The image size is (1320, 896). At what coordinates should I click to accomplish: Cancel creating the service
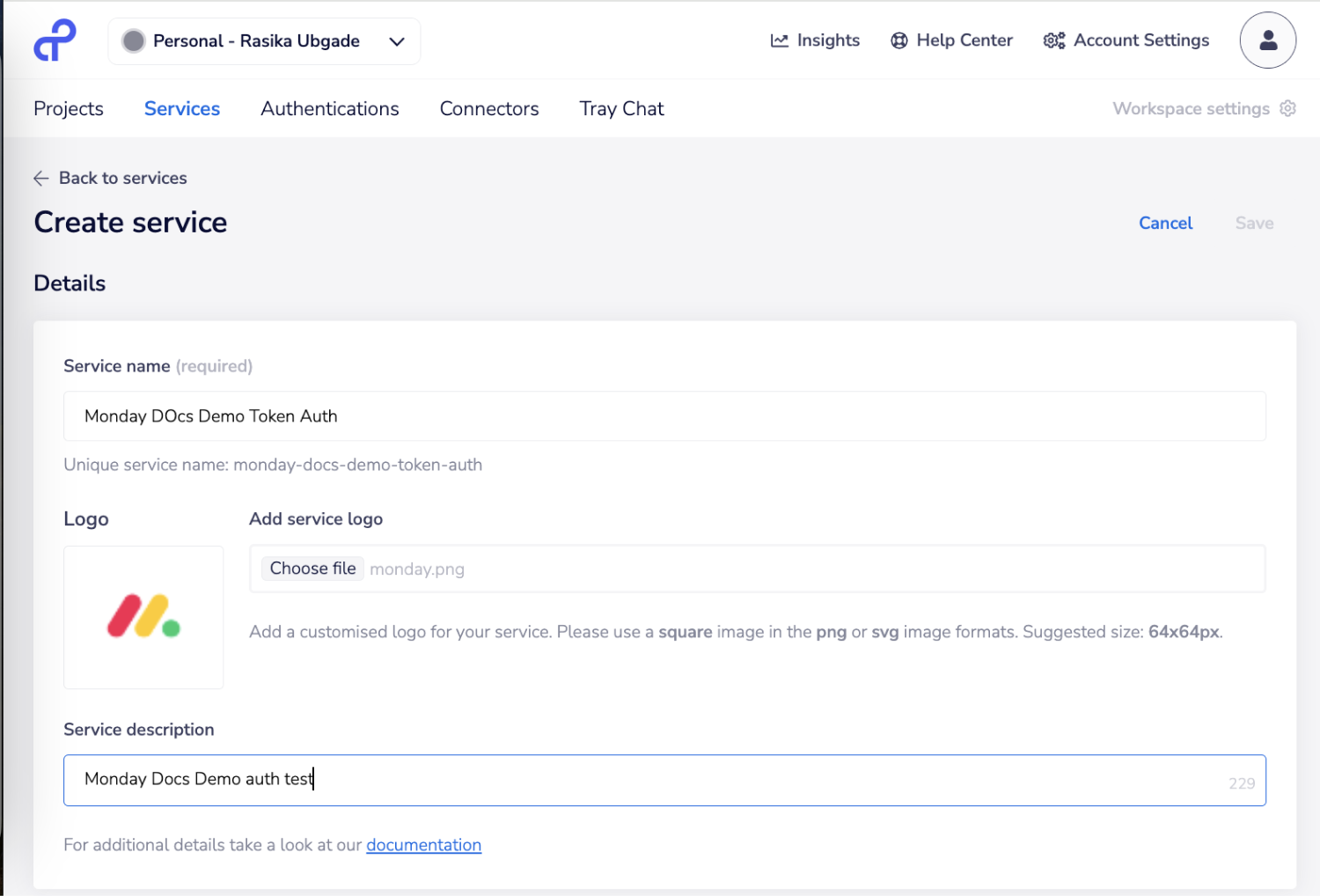1165,223
